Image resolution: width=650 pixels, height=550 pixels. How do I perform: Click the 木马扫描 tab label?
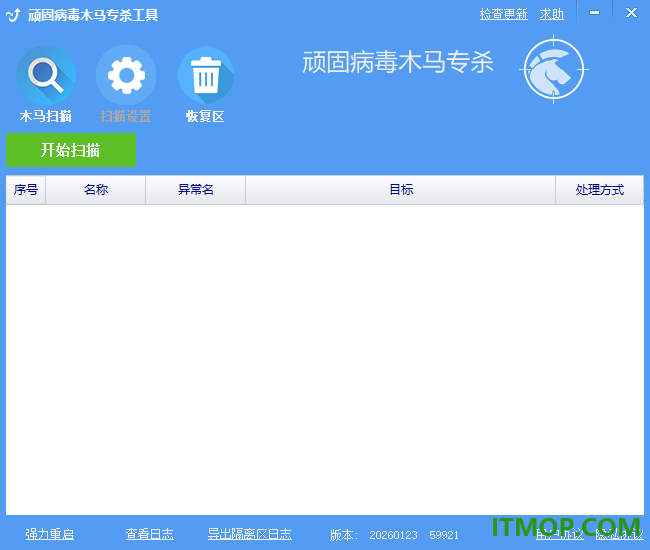click(x=46, y=116)
